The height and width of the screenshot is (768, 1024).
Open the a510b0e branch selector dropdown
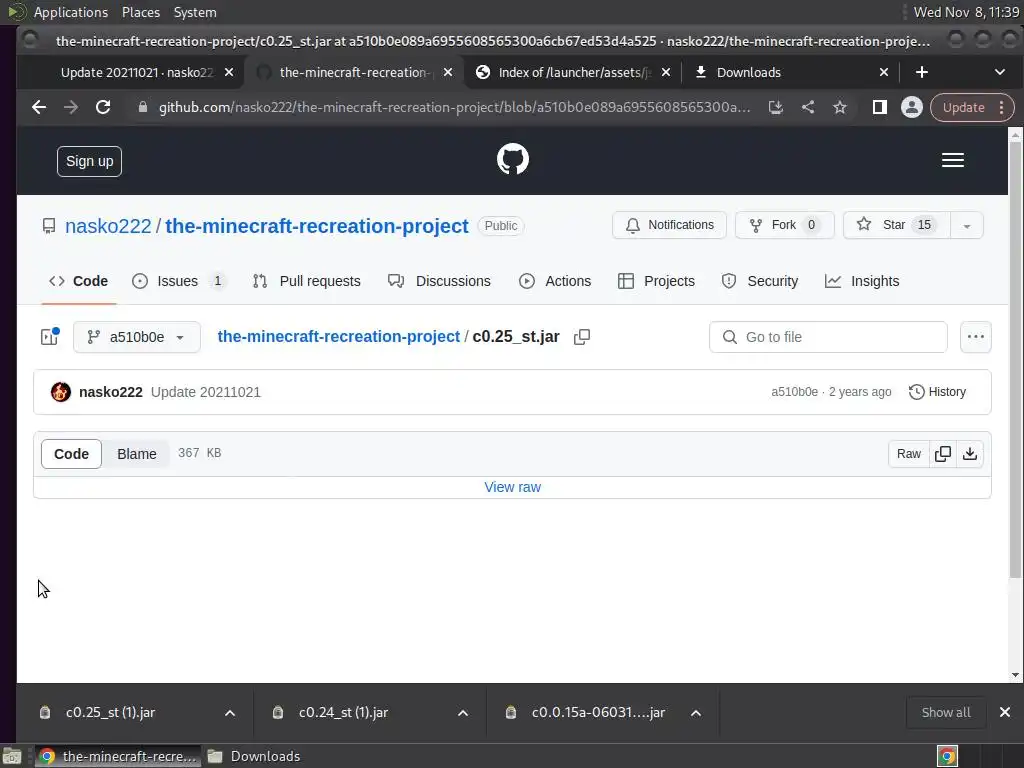coord(136,337)
